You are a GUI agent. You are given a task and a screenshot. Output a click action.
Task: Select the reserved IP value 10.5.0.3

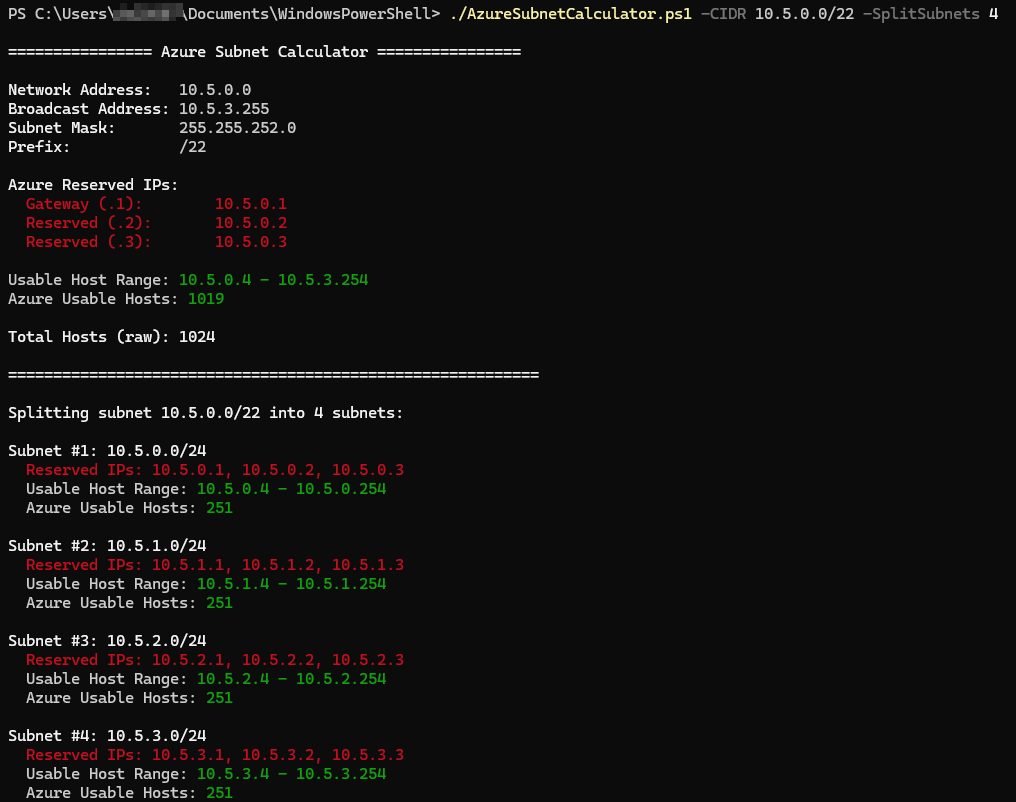coord(251,242)
